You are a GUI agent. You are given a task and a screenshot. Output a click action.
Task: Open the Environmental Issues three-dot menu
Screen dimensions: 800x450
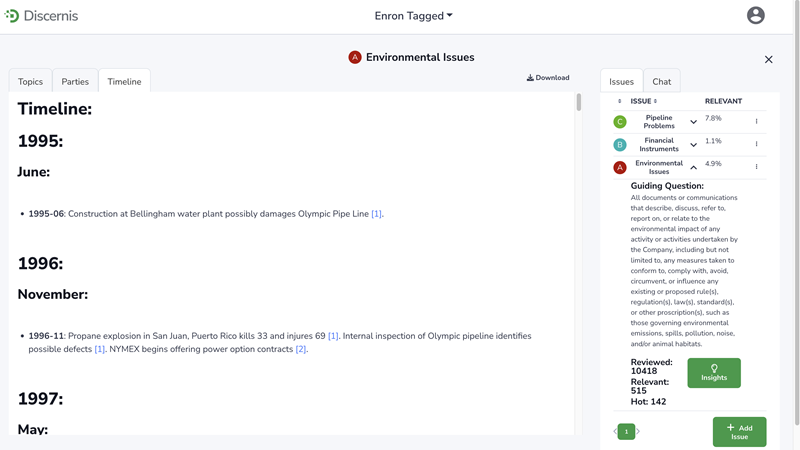756,168
